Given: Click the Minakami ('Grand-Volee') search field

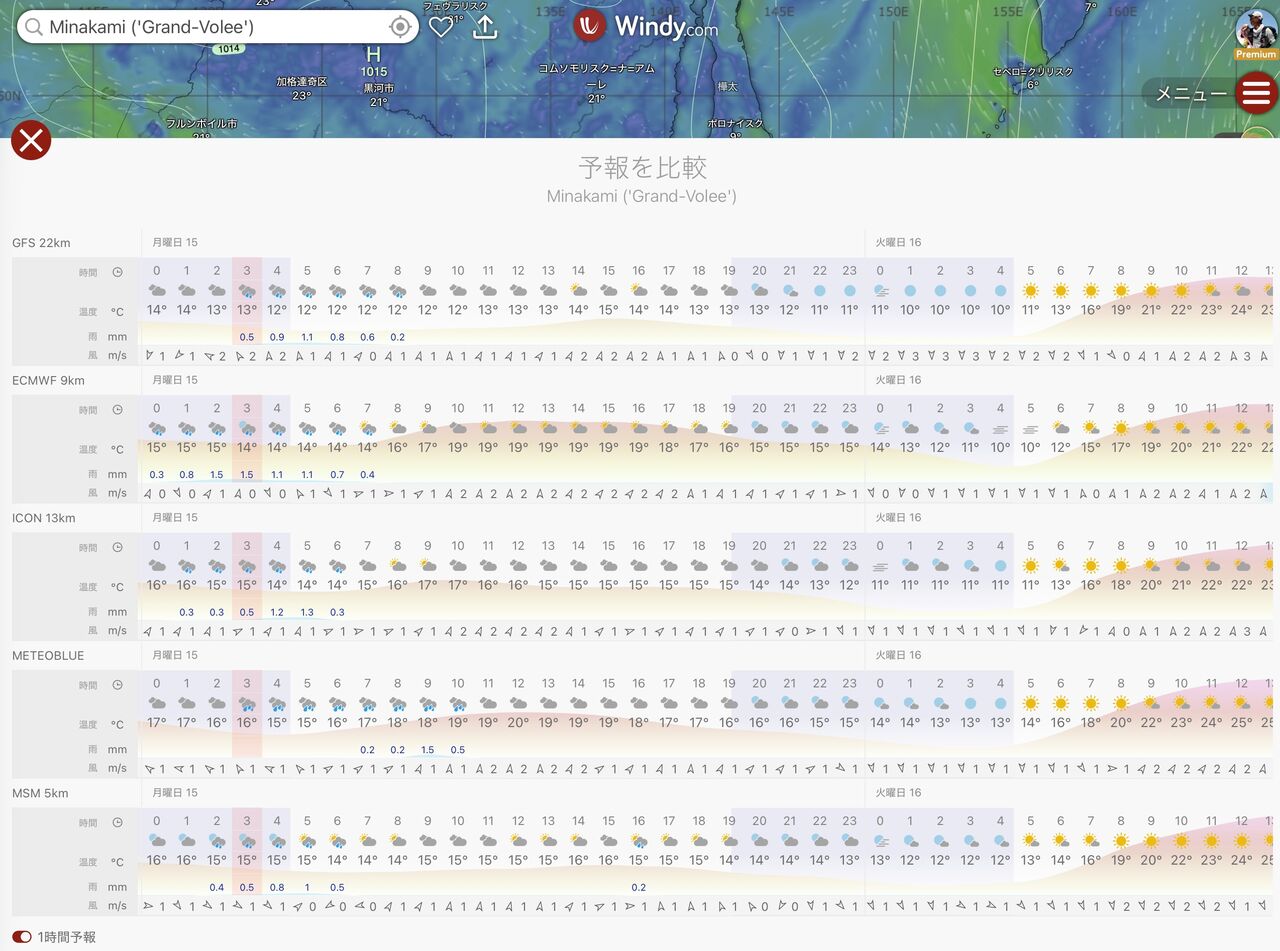Looking at the screenshot, I should click(218, 27).
